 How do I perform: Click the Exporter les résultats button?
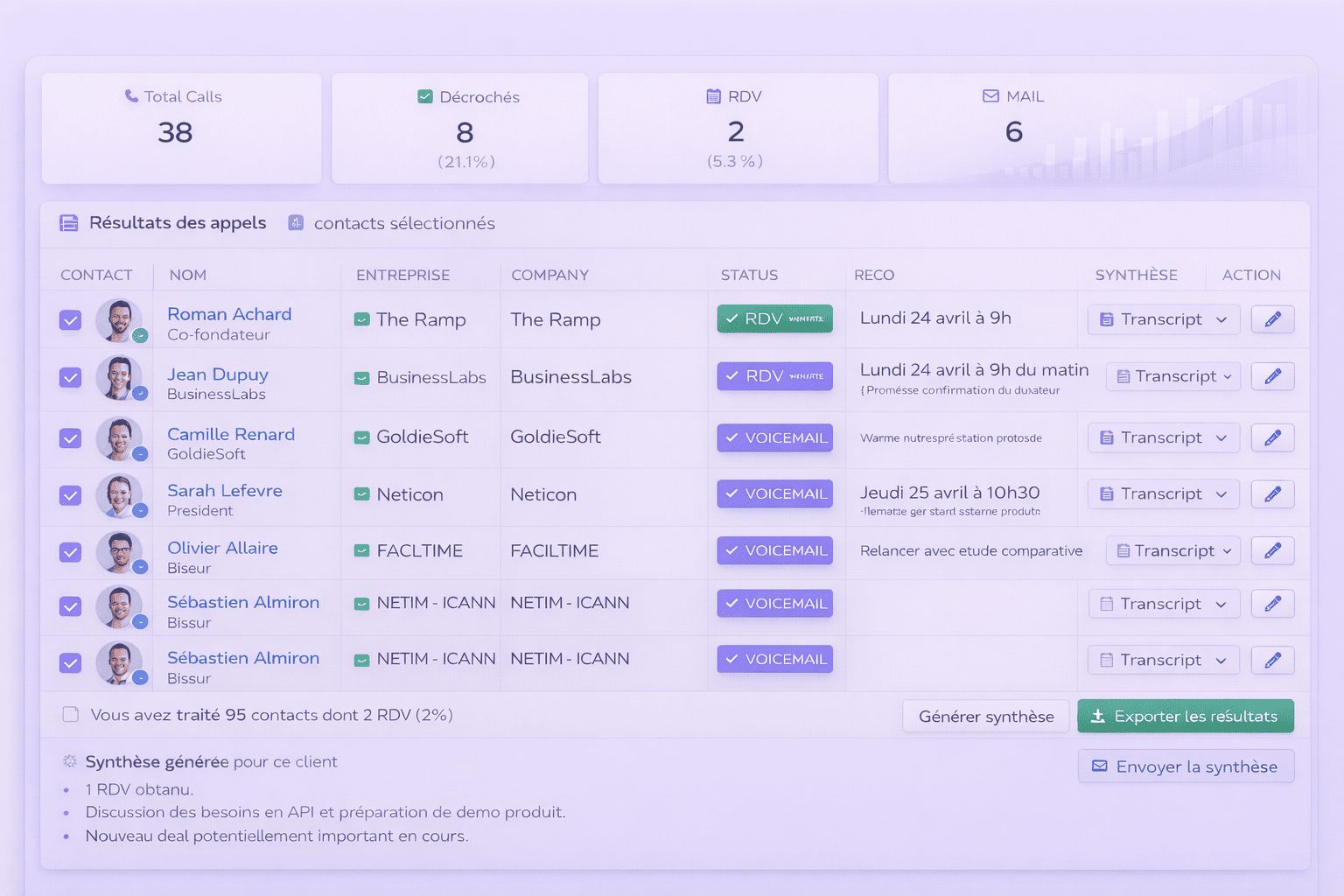click(x=1186, y=716)
